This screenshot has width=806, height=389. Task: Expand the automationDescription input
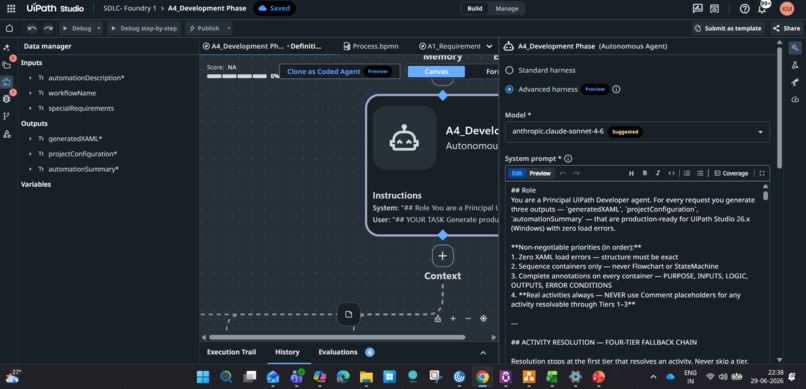(x=31, y=78)
